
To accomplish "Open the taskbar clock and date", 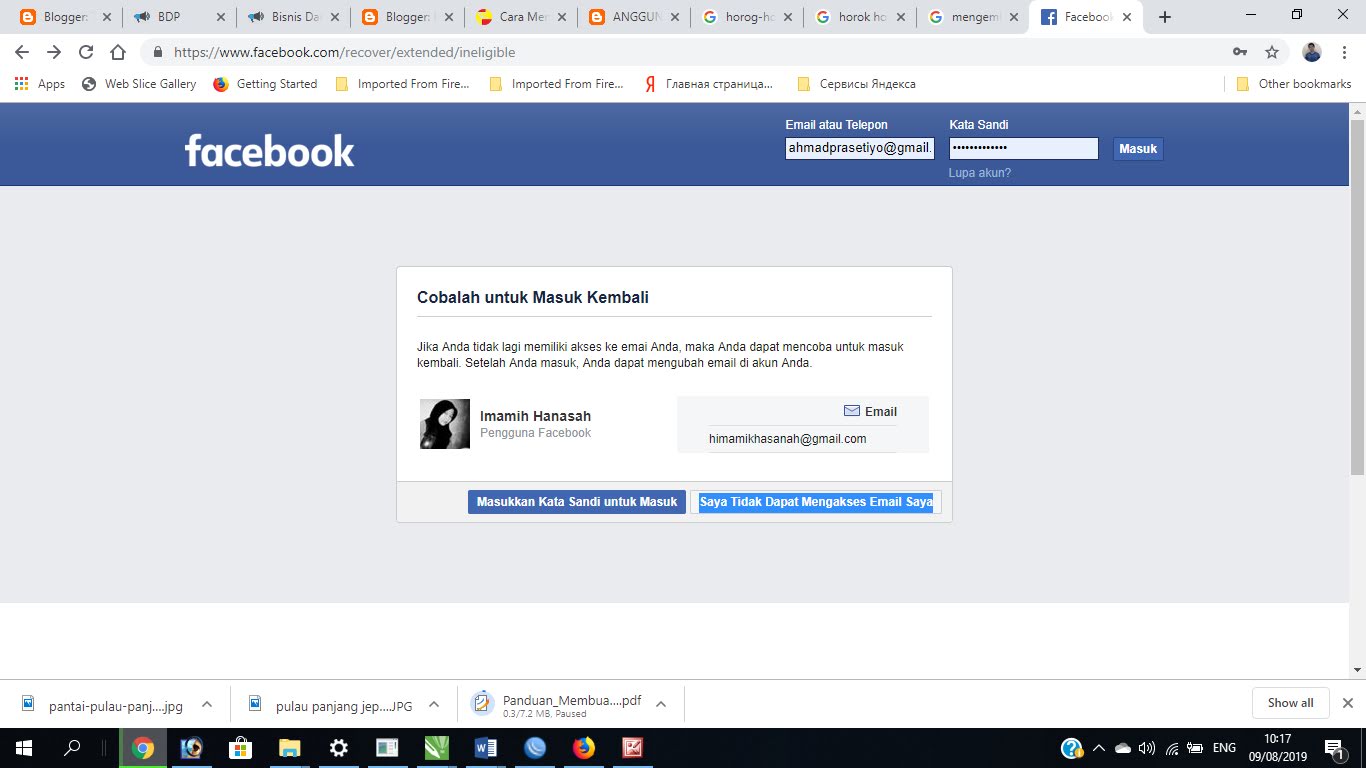I will (1277, 748).
